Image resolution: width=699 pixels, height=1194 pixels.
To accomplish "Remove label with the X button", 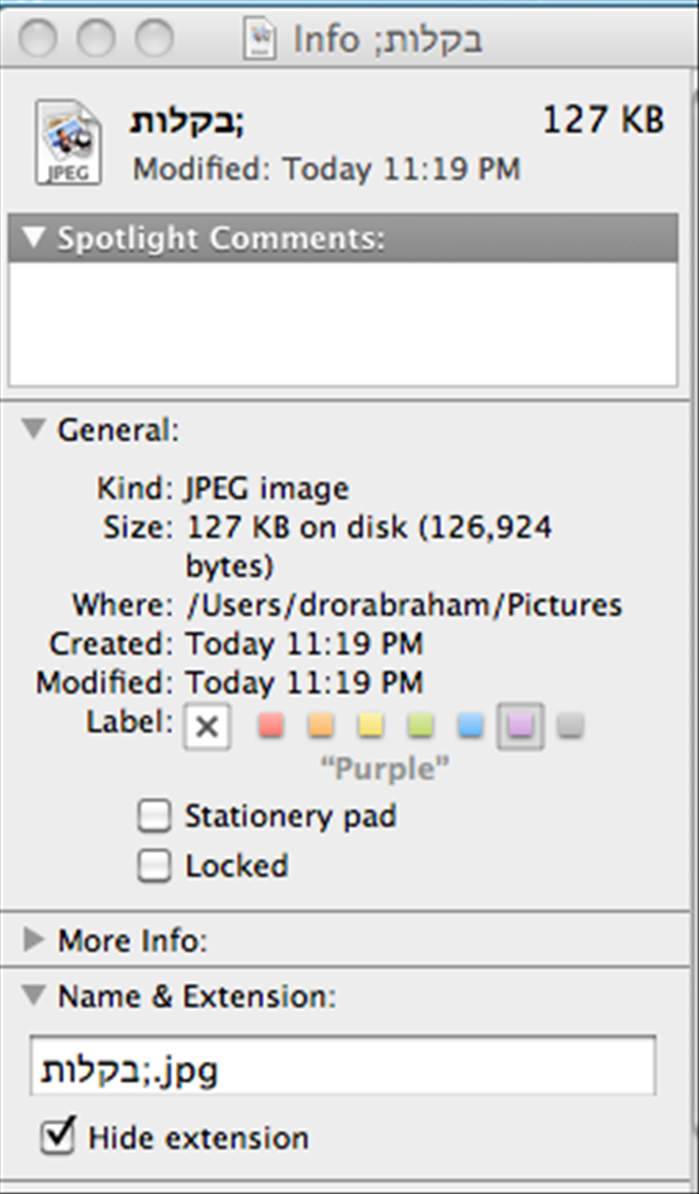I will (207, 726).
